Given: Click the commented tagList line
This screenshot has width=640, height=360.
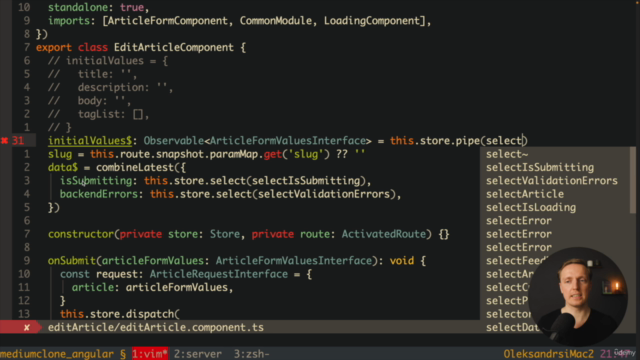Looking at the screenshot, I should click(98, 114).
